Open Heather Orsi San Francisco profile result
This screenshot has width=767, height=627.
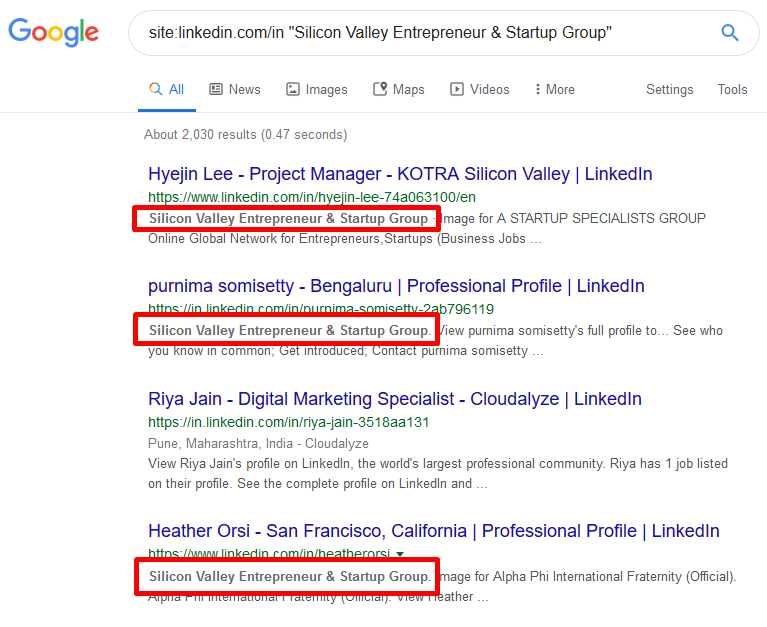(434, 531)
